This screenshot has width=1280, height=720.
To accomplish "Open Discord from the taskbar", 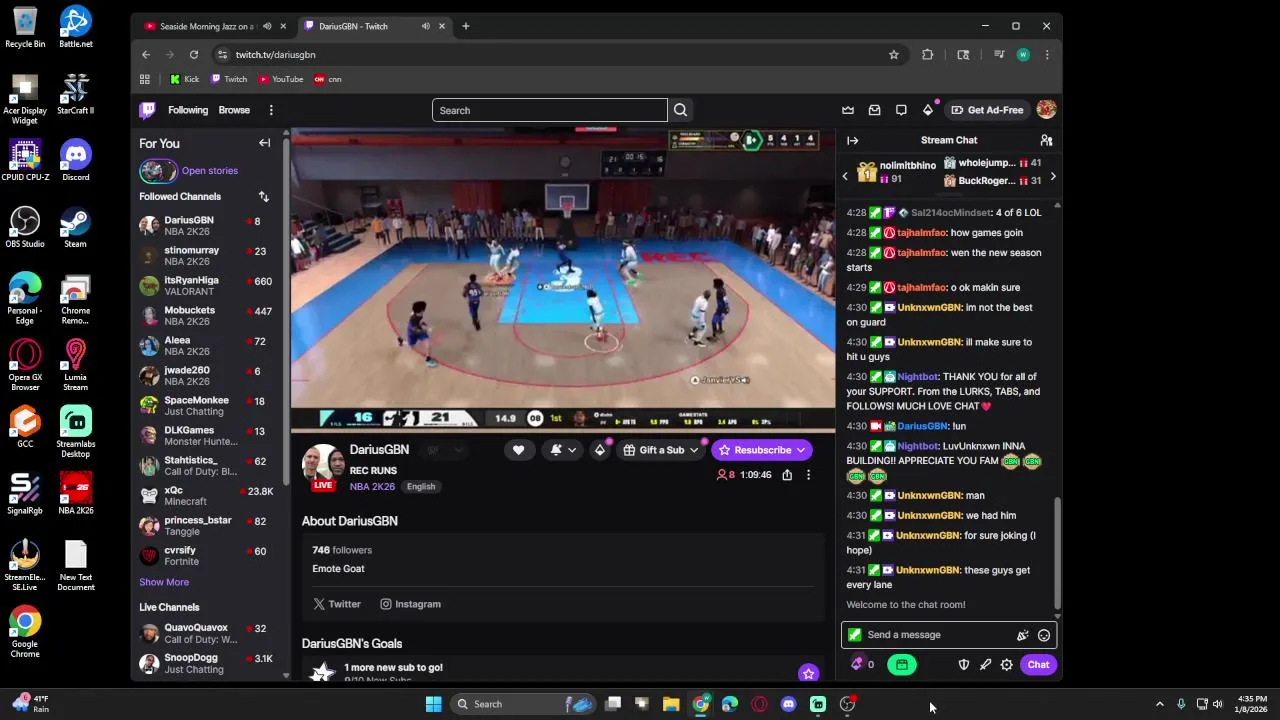I will tap(788, 704).
